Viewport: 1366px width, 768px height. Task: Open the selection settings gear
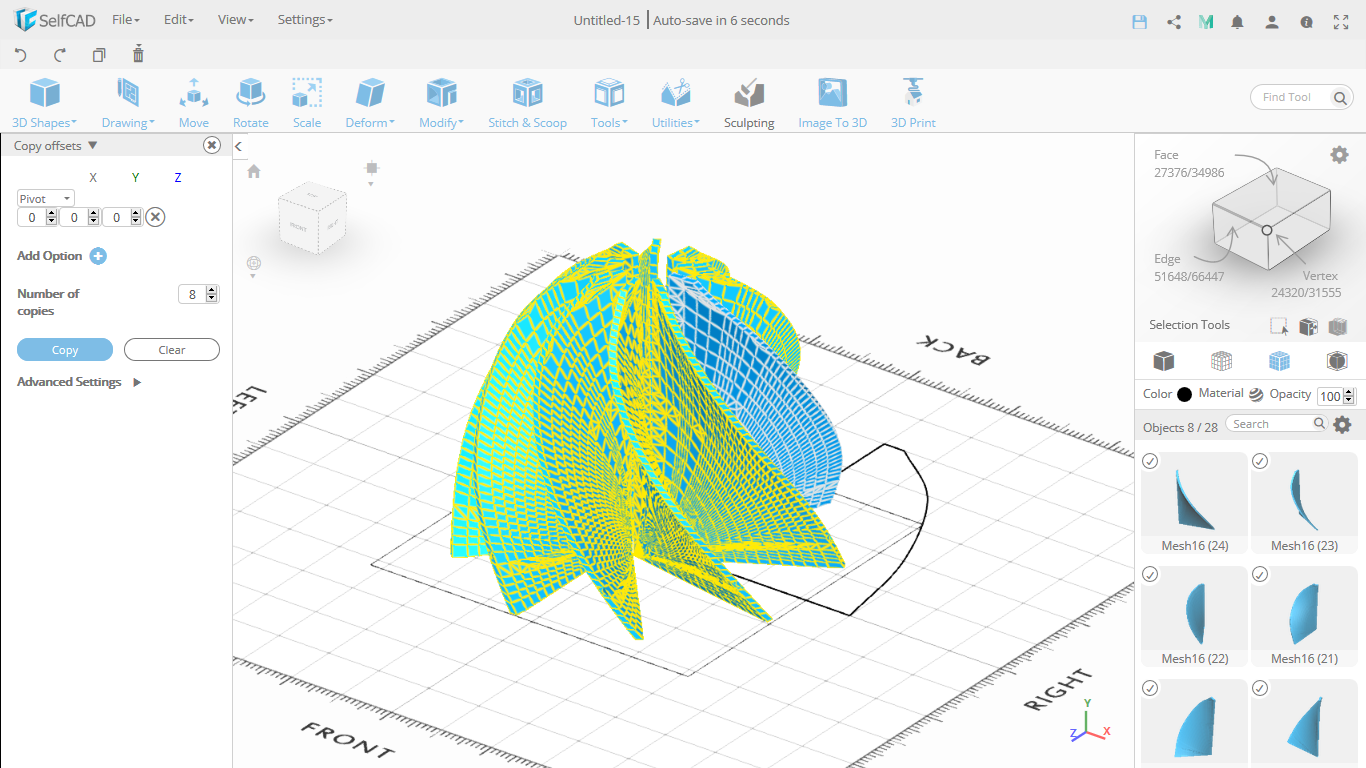coord(1339,154)
